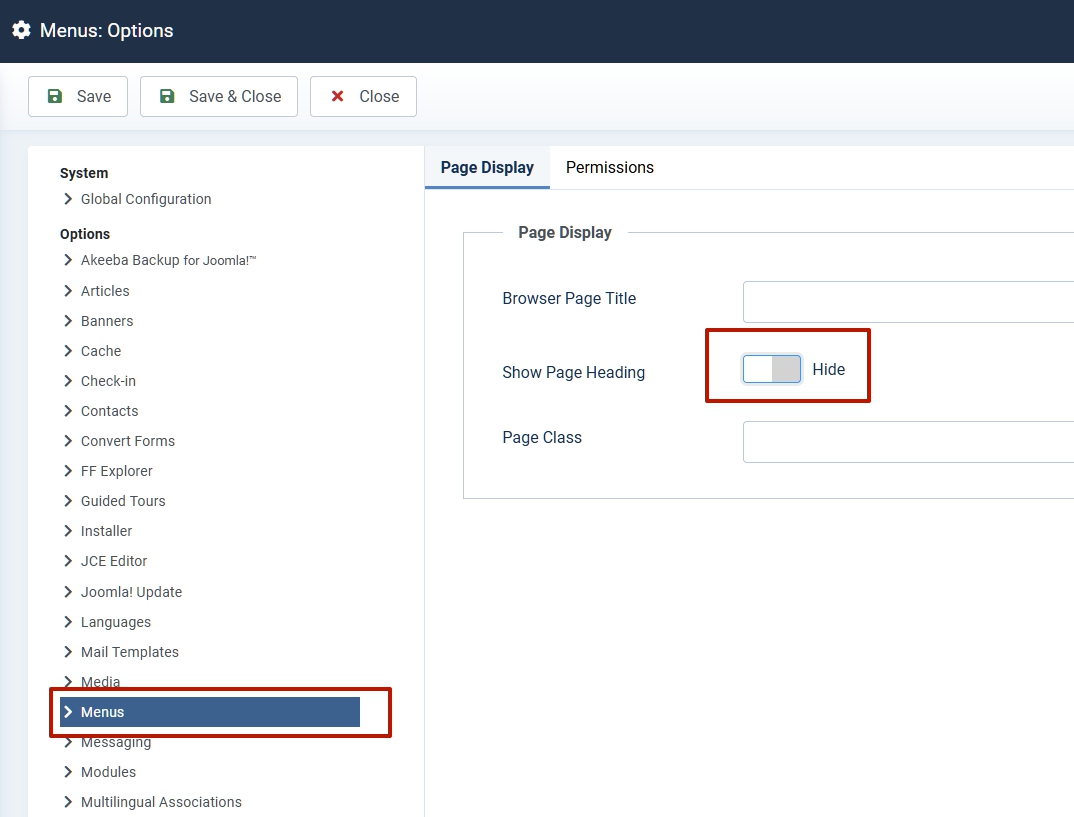Click the red X icon on Close
Image resolution: width=1074 pixels, height=817 pixels.
pyautogui.click(x=338, y=96)
